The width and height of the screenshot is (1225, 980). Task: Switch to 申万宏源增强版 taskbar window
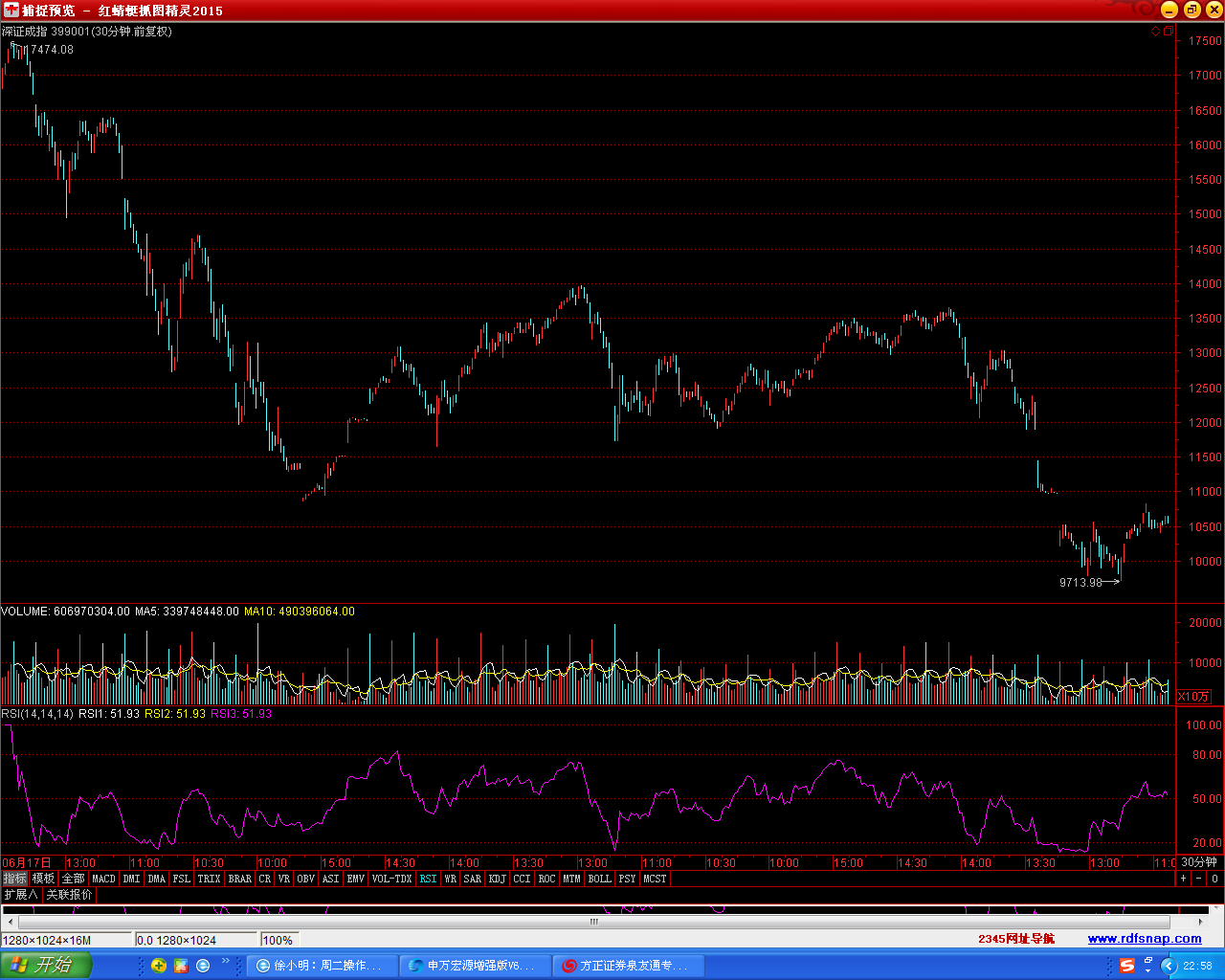click(x=476, y=966)
